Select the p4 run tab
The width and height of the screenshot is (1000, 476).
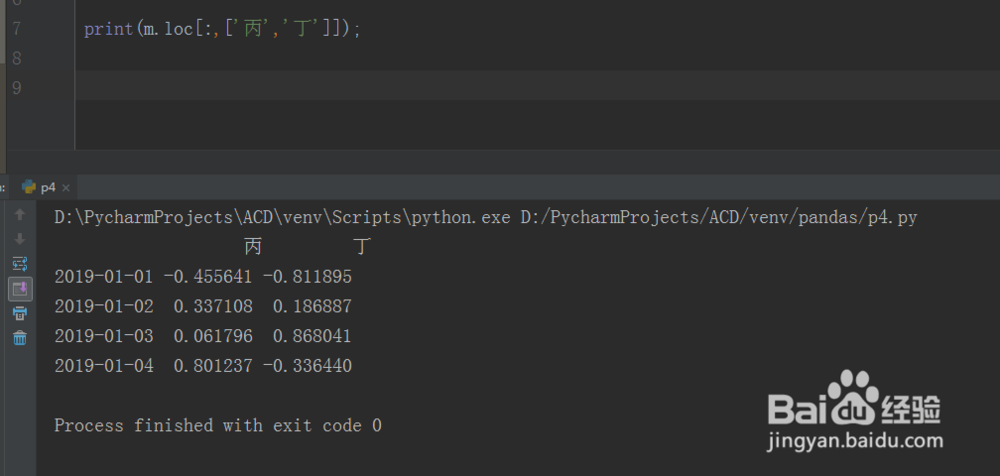[x=48, y=186]
